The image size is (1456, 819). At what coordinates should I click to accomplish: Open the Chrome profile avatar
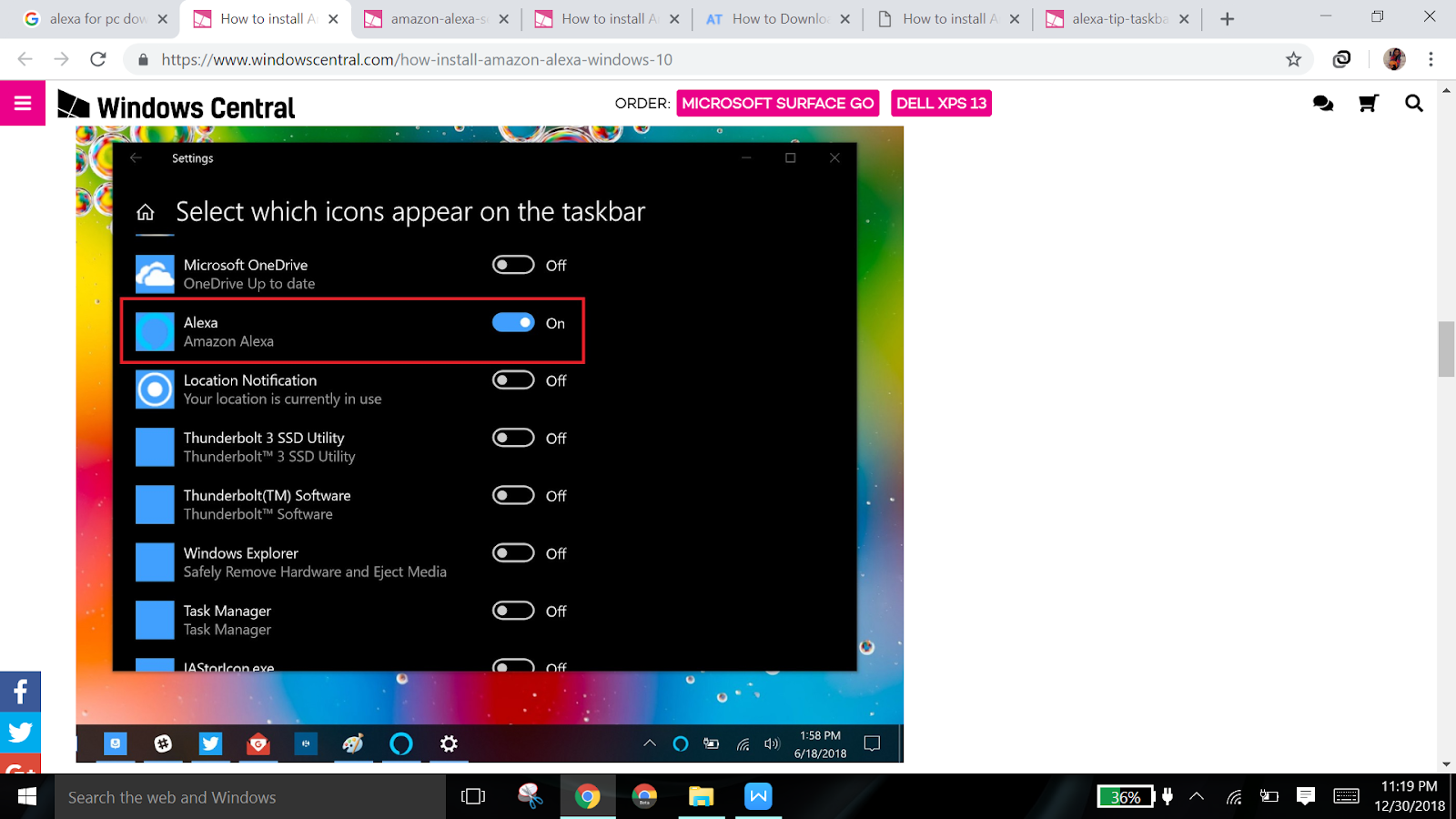tap(1394, 59)
